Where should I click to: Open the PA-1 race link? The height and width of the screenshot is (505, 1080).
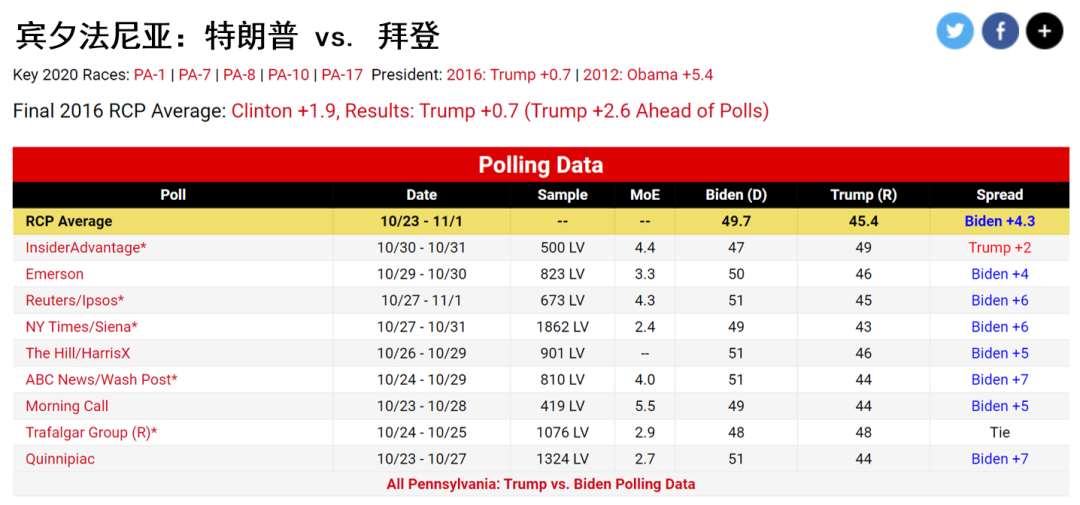click(x=149, y=75)
